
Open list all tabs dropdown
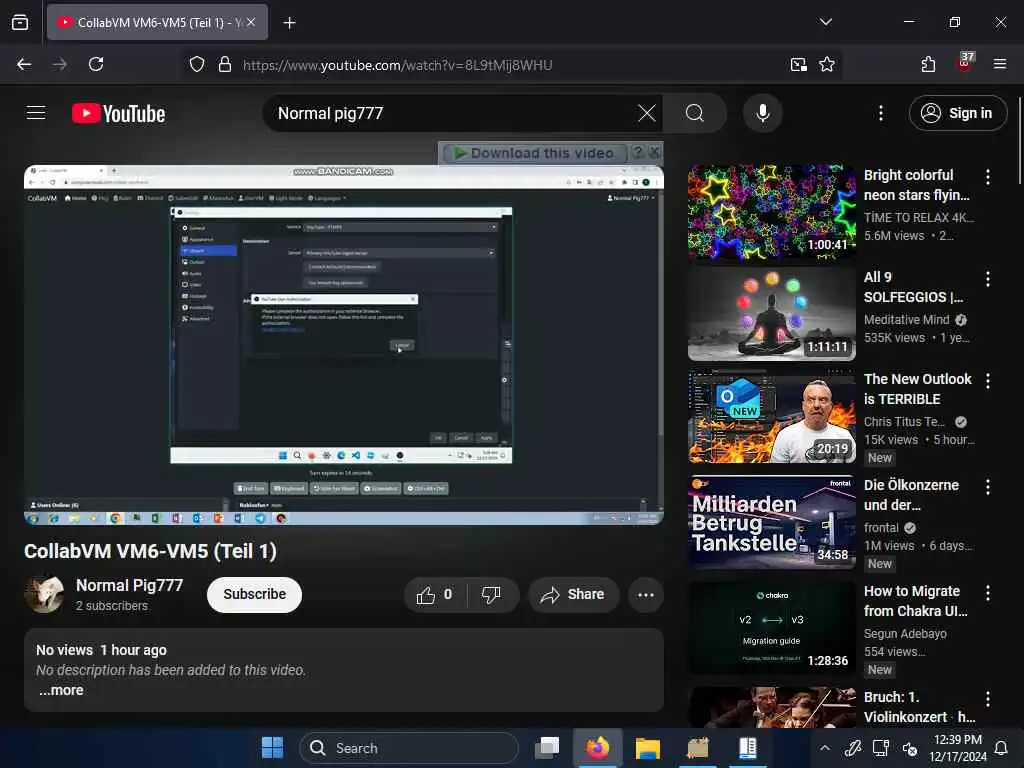(x=825, y=22)
